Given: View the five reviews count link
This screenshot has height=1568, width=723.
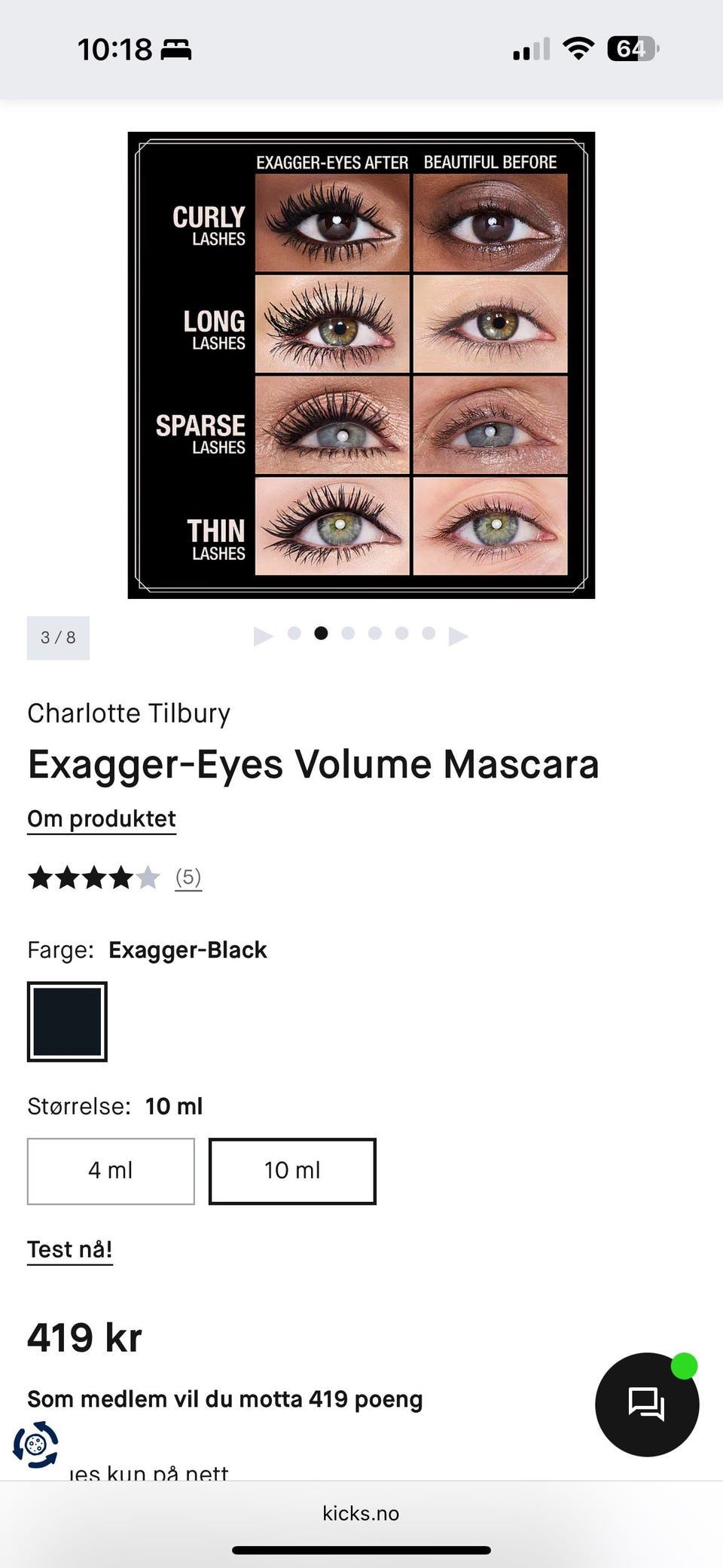Looking at the screenshot, I should point(188,878).
